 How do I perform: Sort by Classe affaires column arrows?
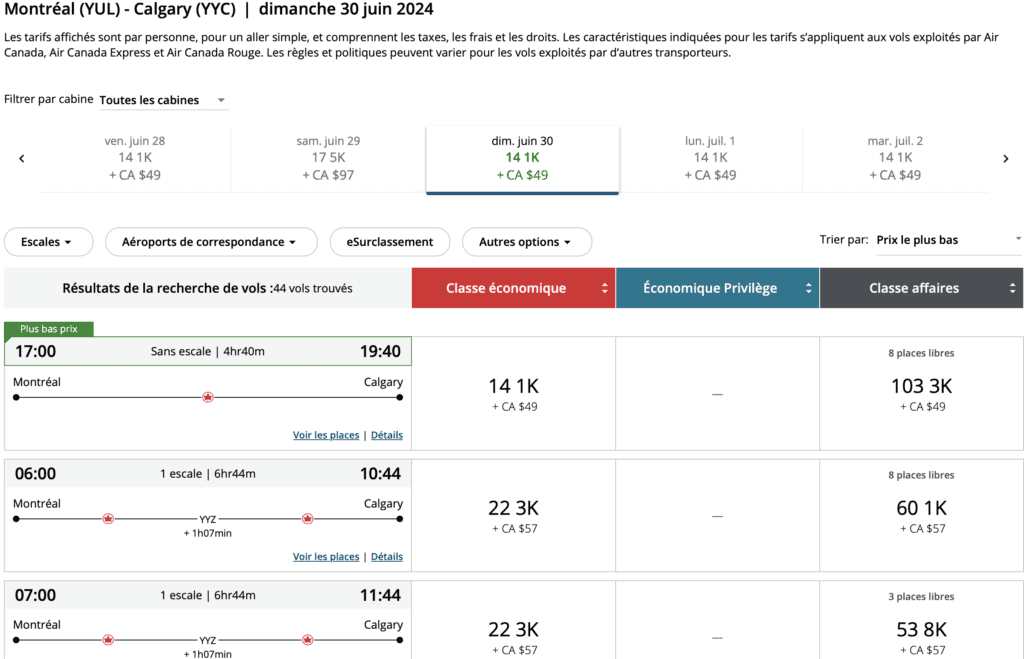click(x=1013, y=288)
